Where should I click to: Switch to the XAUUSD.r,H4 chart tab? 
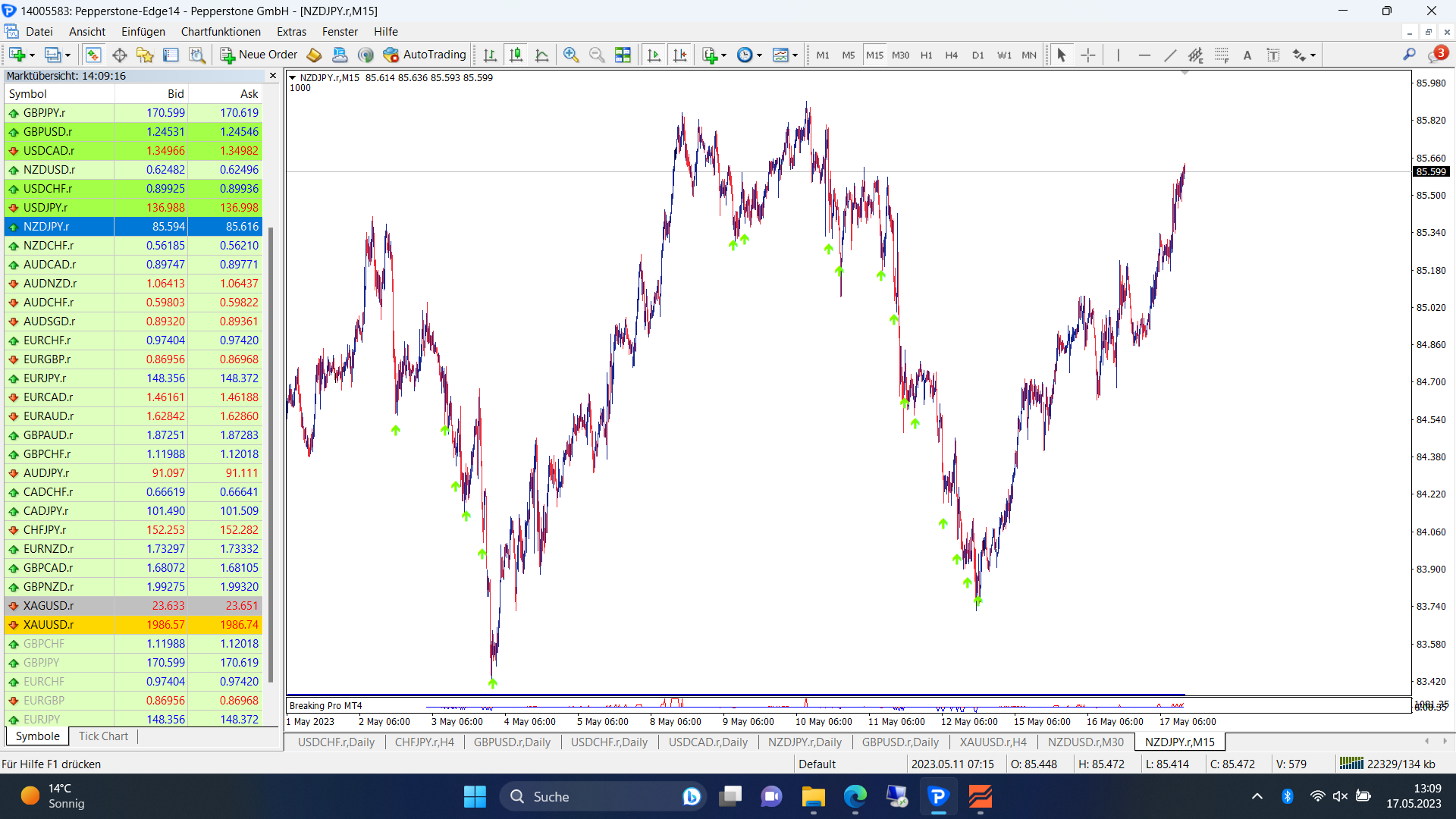click(x=992, y=742)
